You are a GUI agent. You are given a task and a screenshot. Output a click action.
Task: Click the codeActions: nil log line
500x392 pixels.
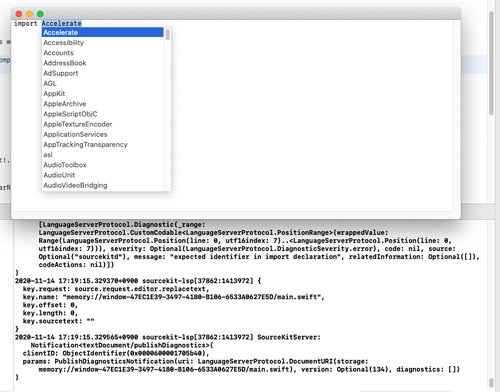point(76,265)
